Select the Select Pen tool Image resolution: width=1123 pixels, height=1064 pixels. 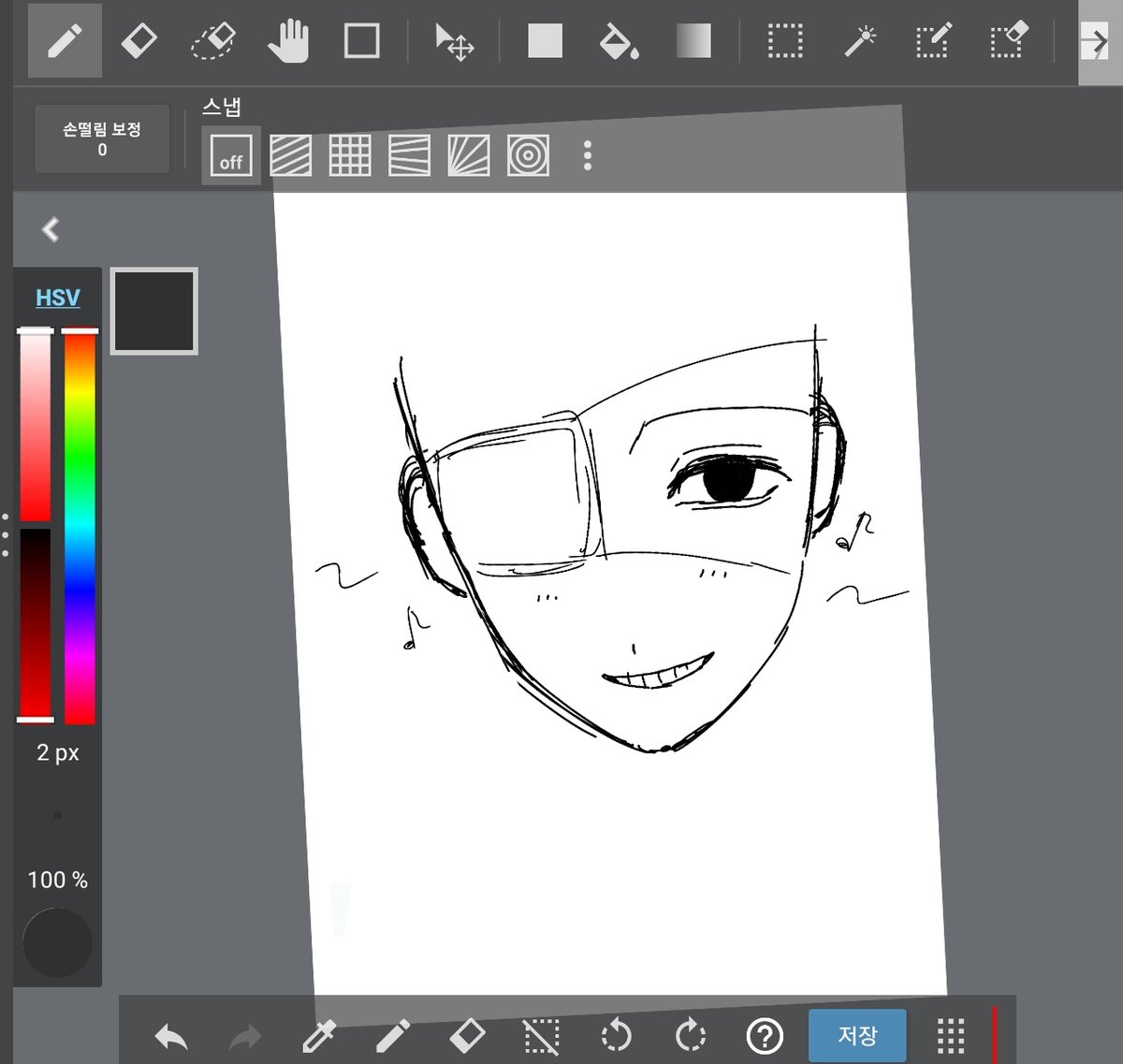point(933,41)
